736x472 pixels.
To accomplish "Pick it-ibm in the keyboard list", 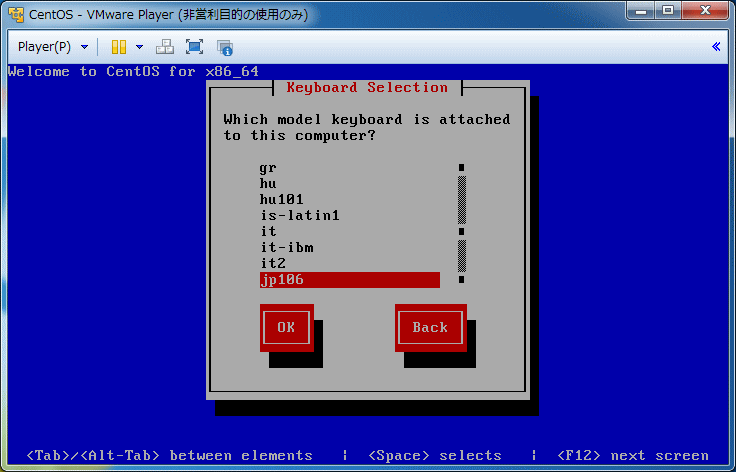I will tap(288, 248).
